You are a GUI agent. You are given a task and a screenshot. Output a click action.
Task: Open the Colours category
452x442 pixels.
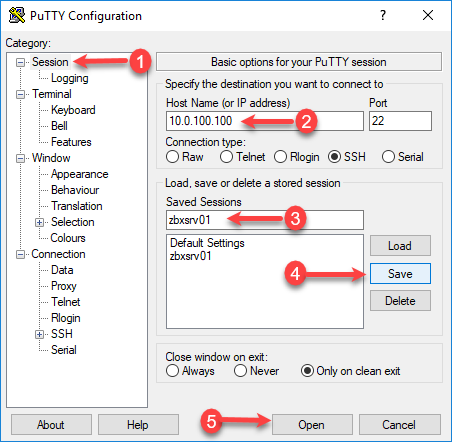[68, 238]
